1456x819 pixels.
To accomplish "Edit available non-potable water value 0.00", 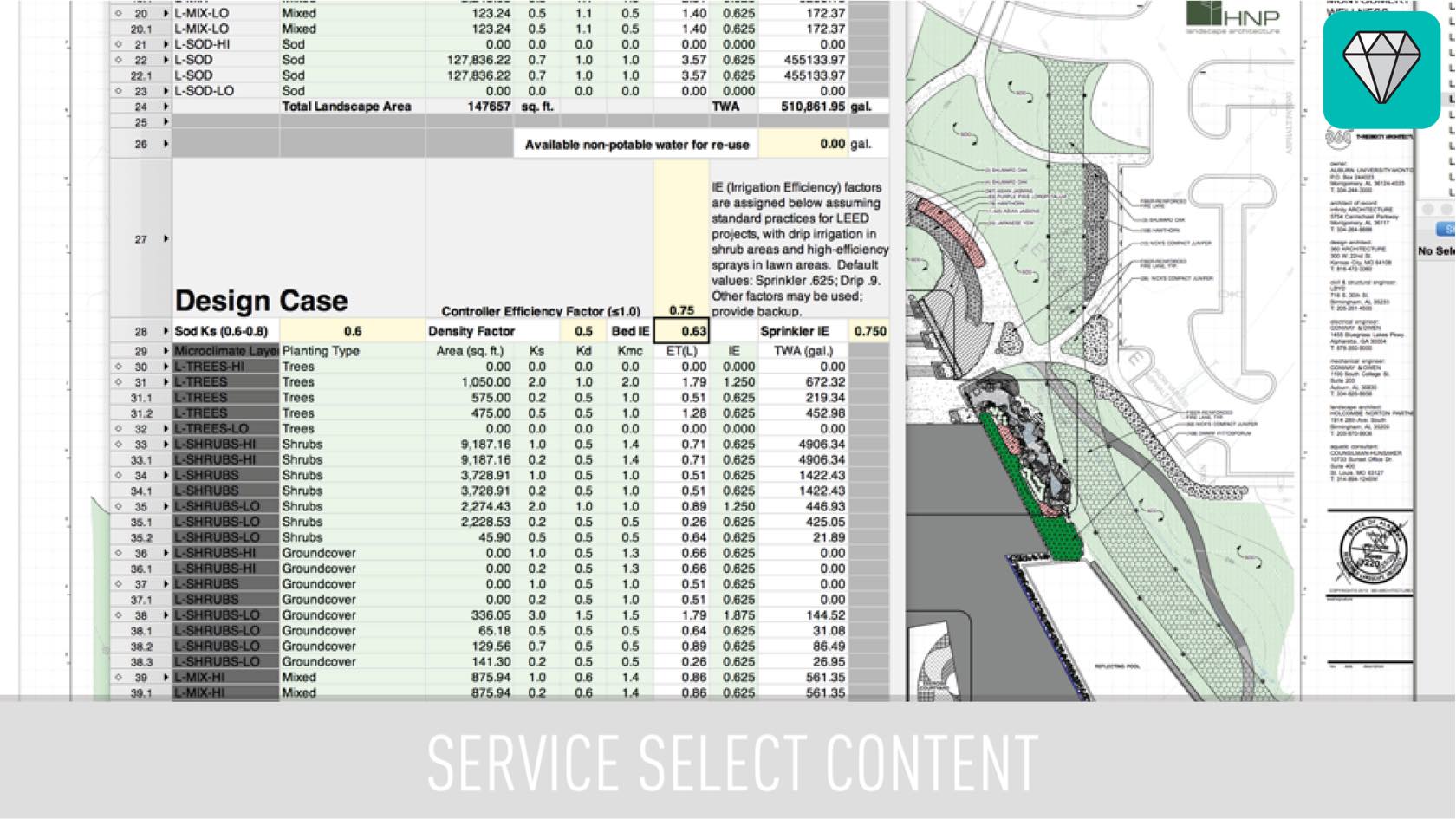I will point(802,144).
